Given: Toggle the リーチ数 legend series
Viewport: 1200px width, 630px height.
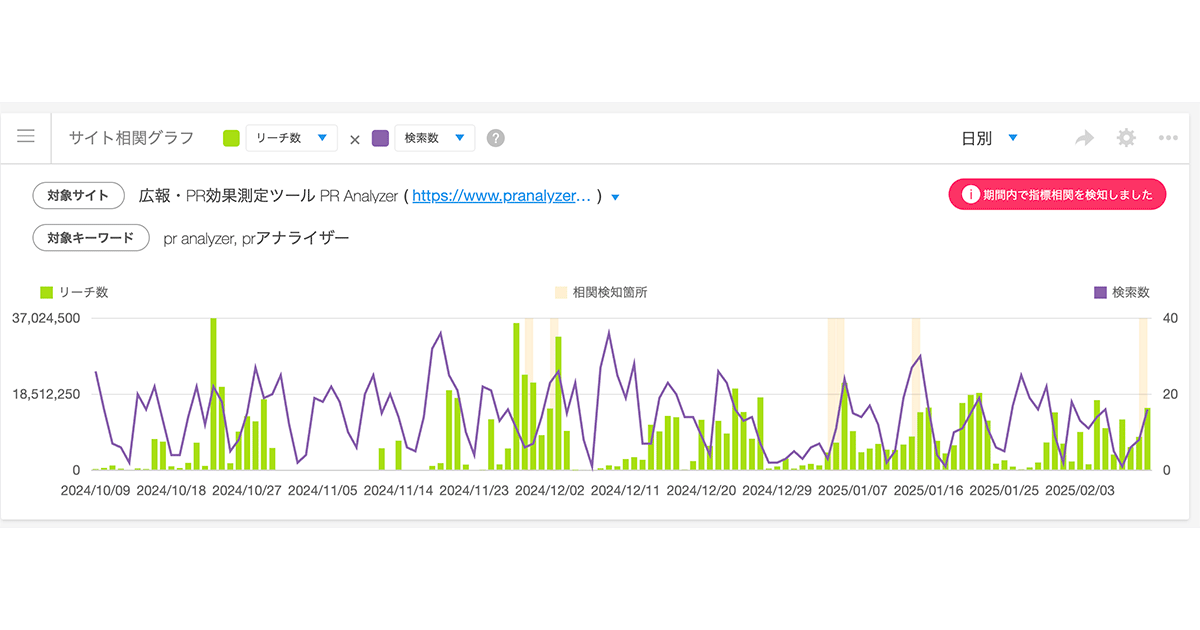Looking at the screenshot, I should (x=74, y=292).
